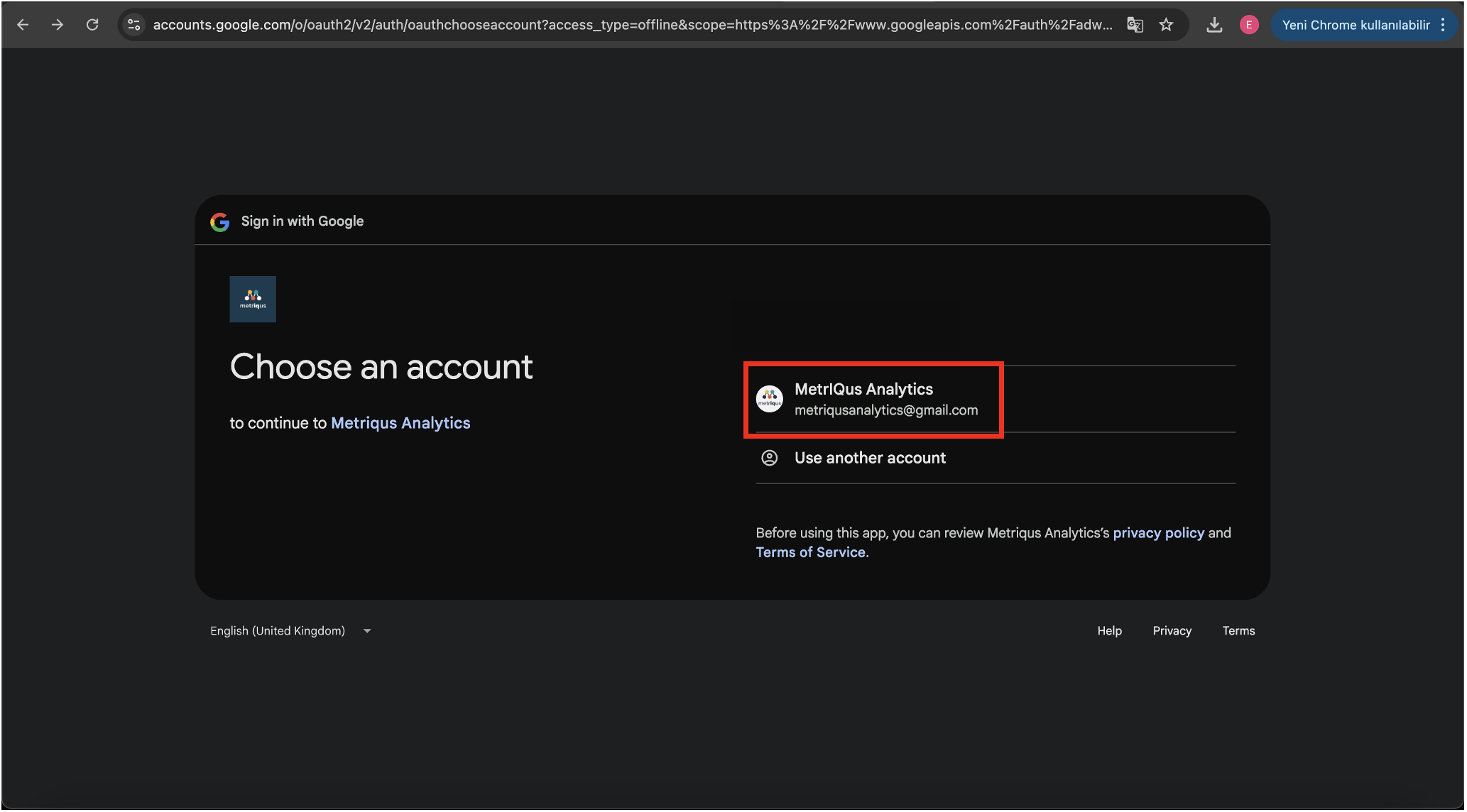
Task: Click the Terms footer link
Action: [1238, 631]
